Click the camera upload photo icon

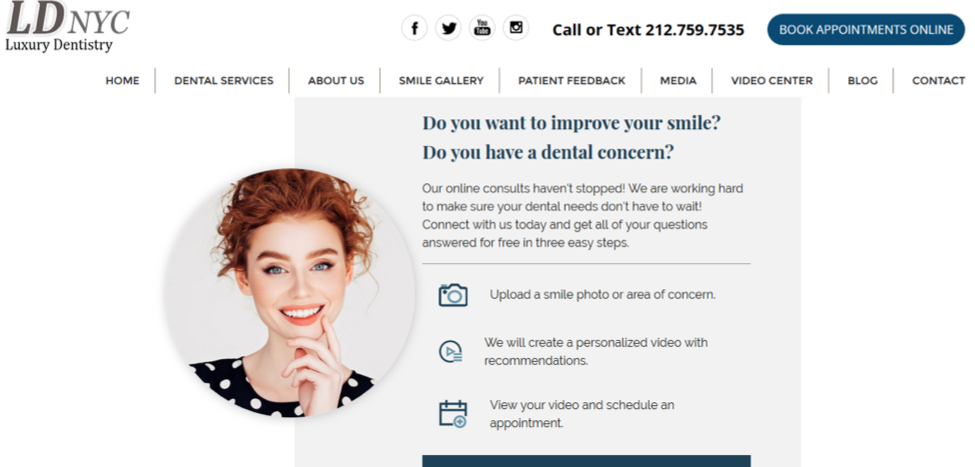click(453, 295)
